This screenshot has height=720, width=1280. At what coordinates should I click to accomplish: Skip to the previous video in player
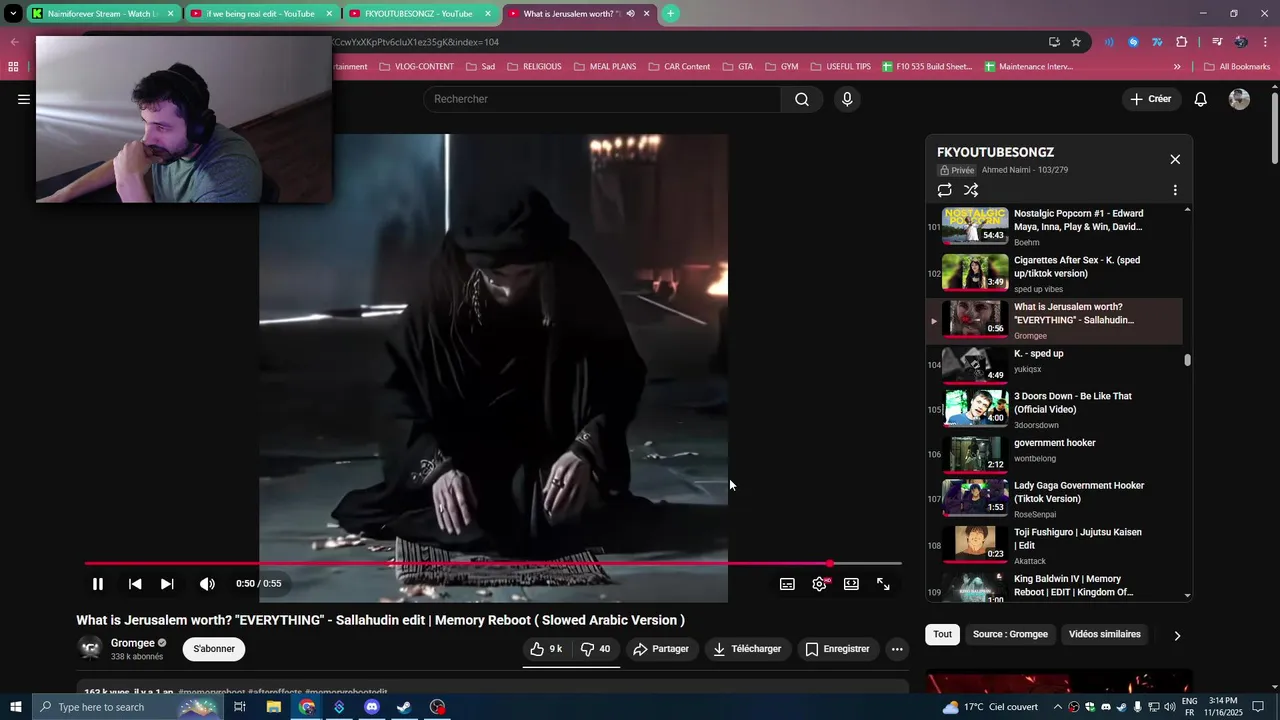point(135,584)
